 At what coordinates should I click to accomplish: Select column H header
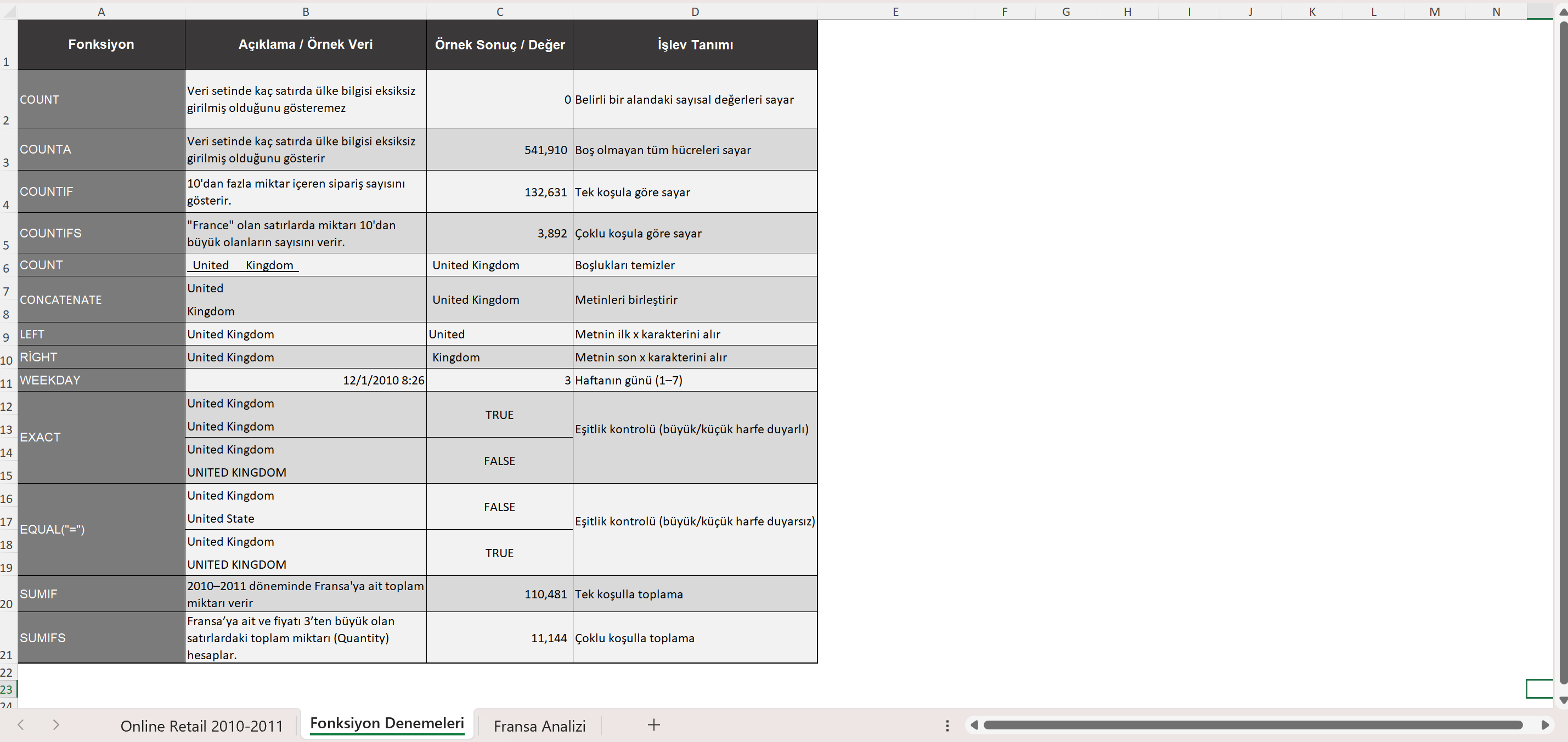(x=1127, y=12)
